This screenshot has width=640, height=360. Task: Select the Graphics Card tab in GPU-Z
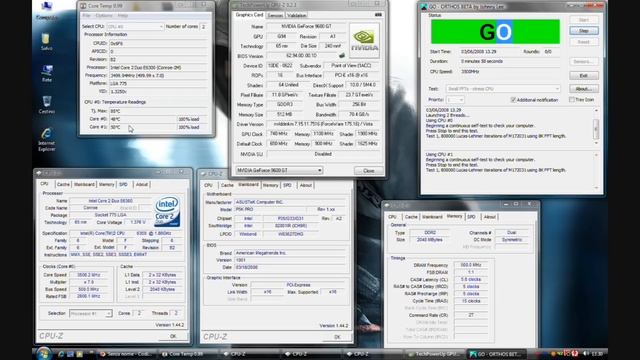pos(249,15)
